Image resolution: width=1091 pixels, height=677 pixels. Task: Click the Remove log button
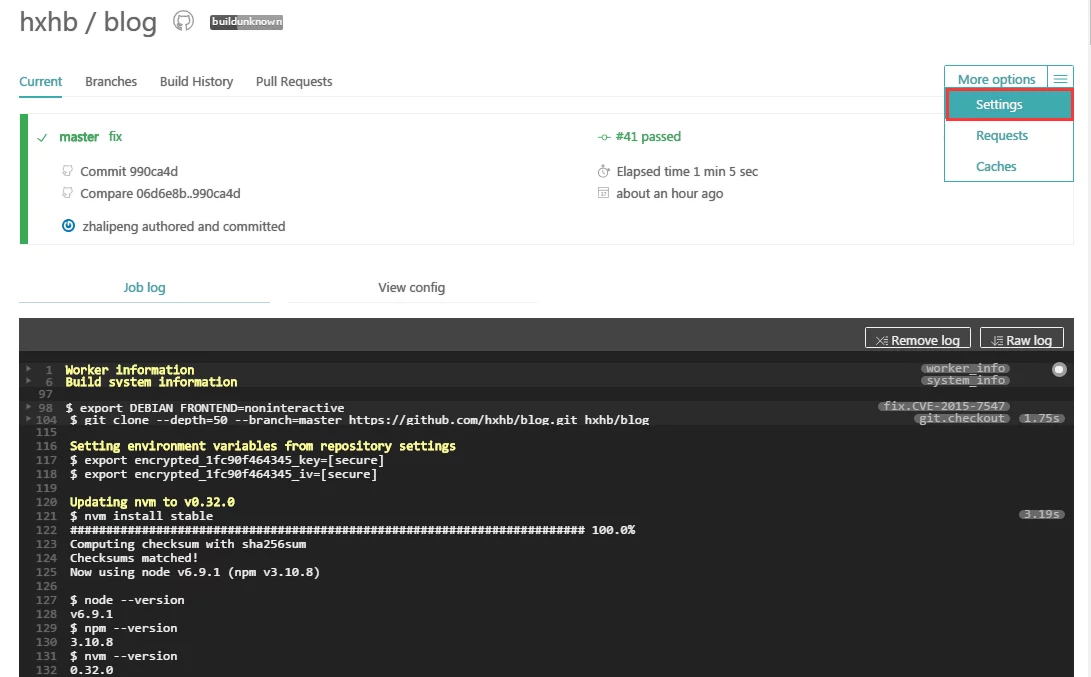pos(917,340)
